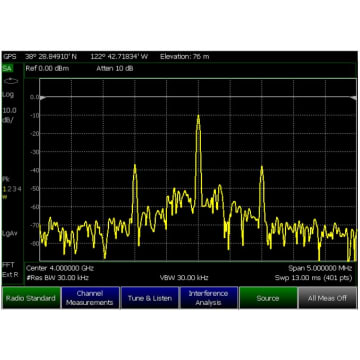Screen dimensions: 360x360
Task: Click the Elevation: 76 m readout
Action: point(184,56)
